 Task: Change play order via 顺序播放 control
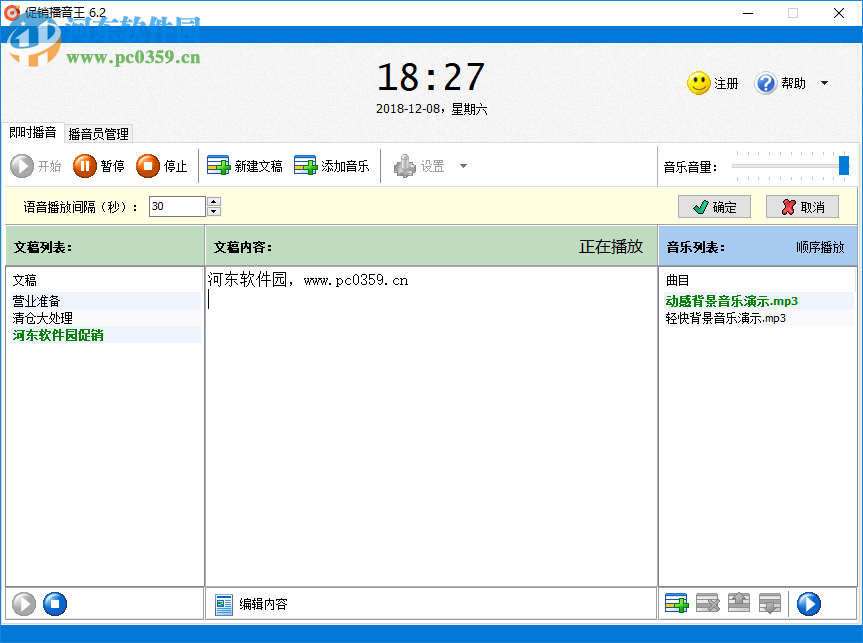pos(821,246)
